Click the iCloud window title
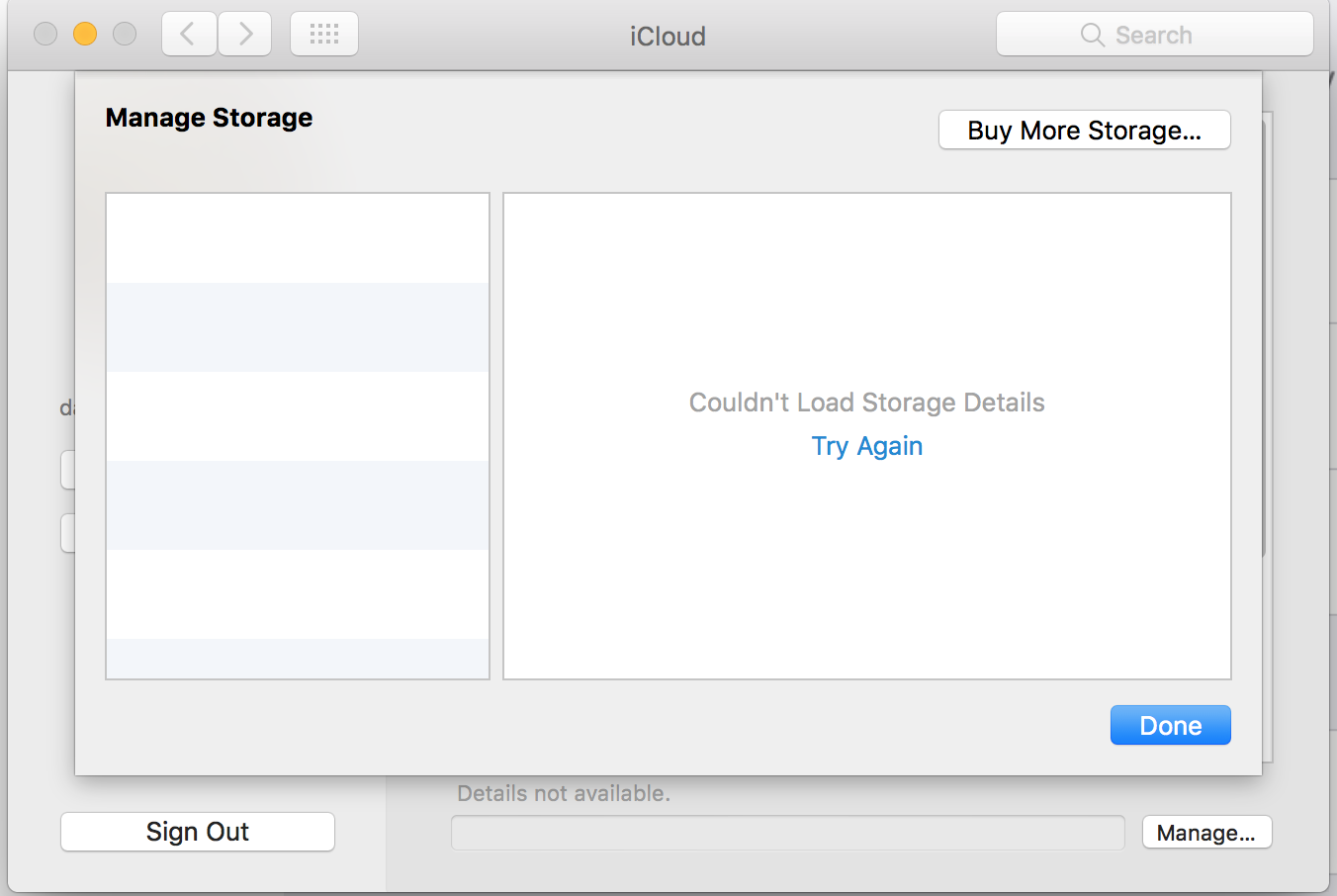1337x896 pixels. pos(668,37)
